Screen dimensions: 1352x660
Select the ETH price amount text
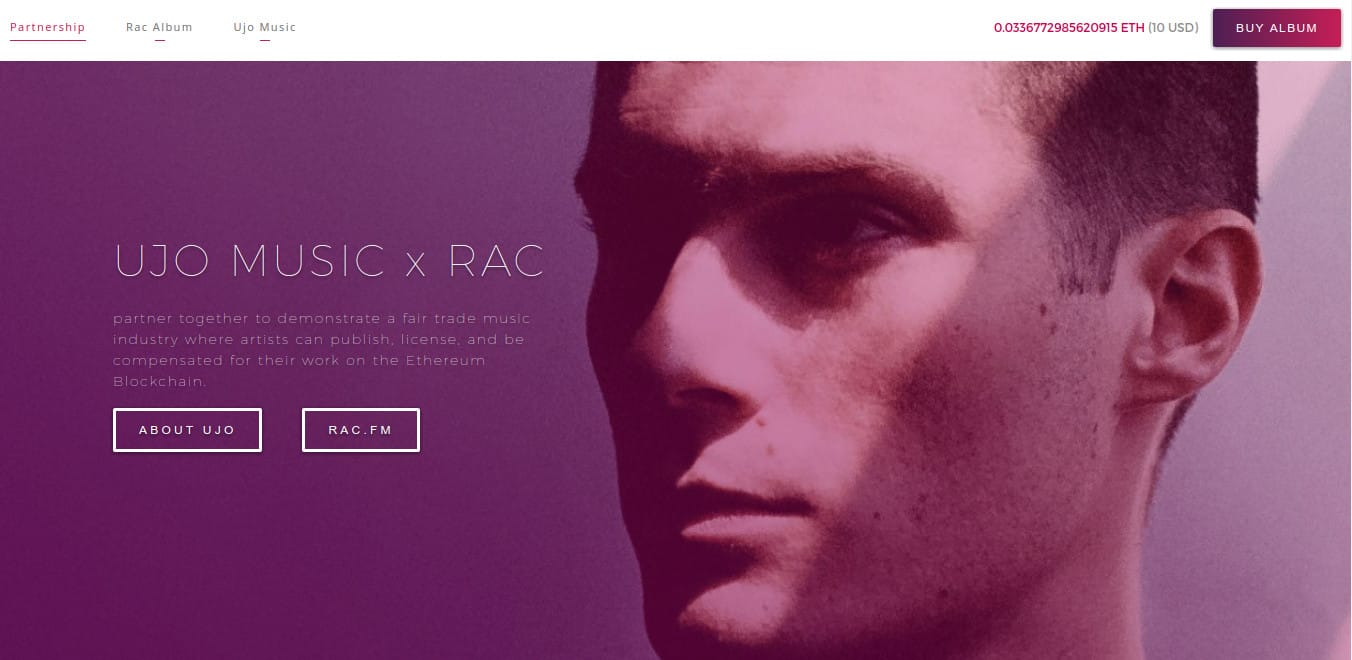tap(1069, 28)
